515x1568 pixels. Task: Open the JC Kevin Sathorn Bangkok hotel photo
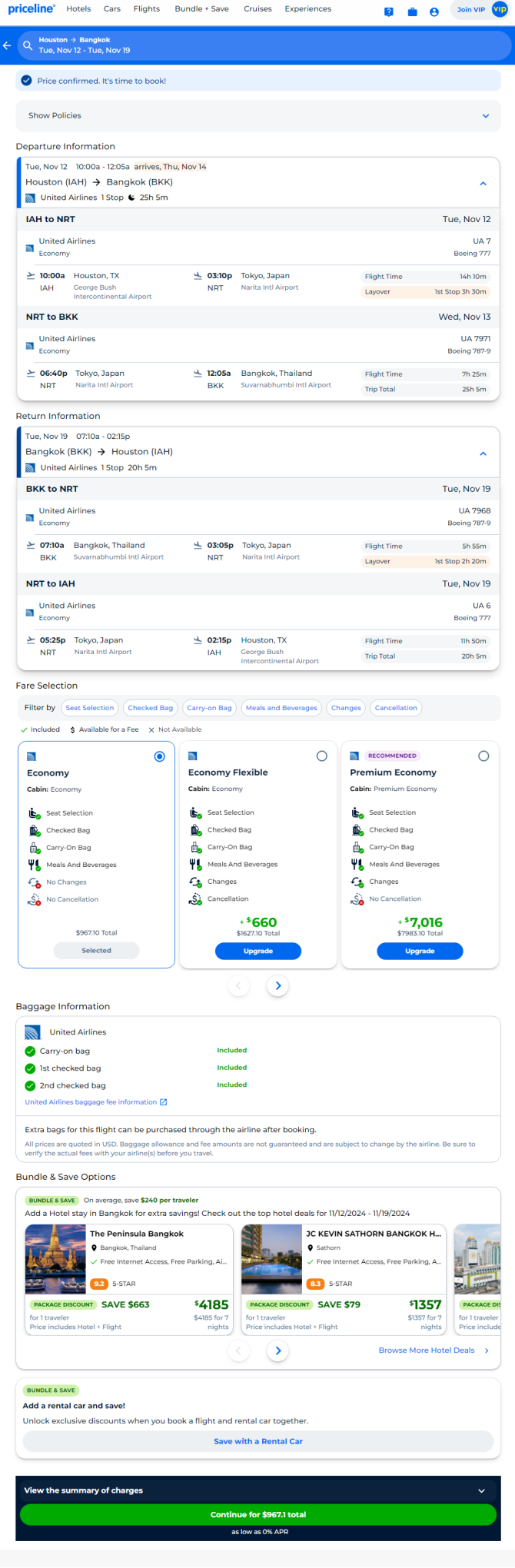(271, 1259)
